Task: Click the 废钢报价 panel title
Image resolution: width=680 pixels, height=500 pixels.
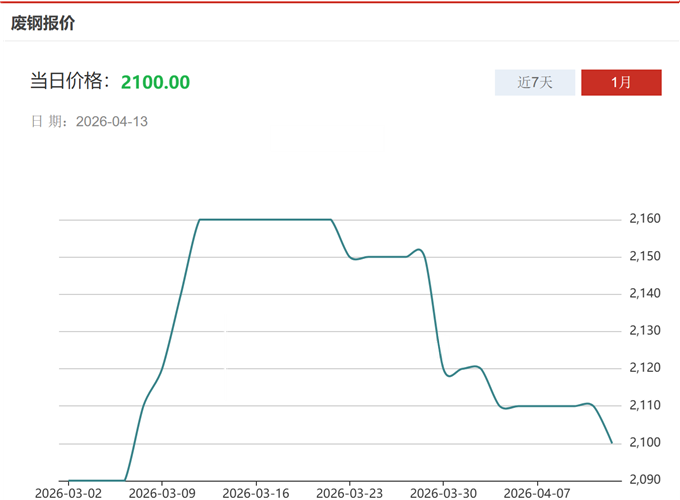Action: [42, 22]
